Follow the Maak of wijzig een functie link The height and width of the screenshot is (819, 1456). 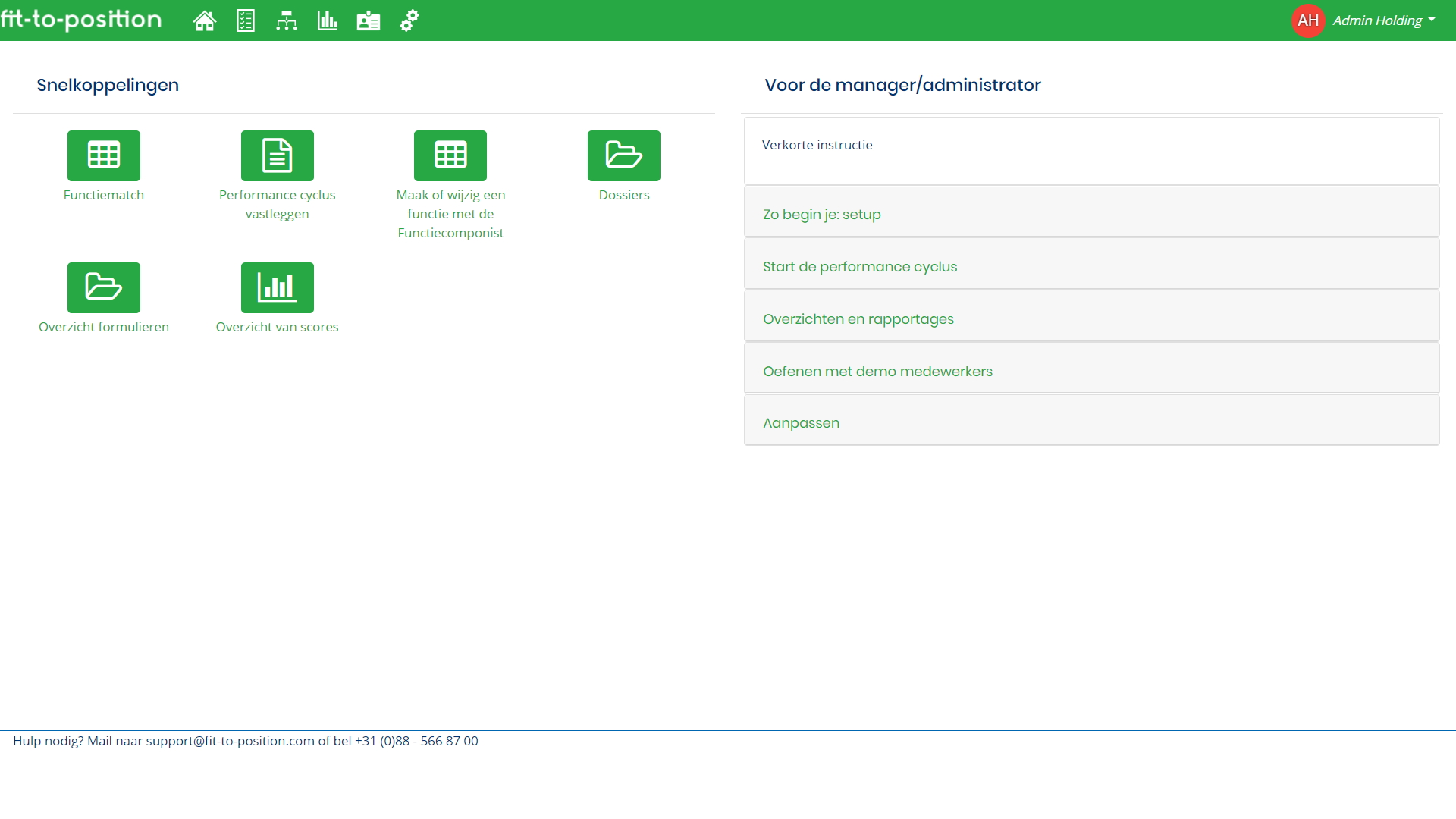pyautogui.click(x=450, y=214)
